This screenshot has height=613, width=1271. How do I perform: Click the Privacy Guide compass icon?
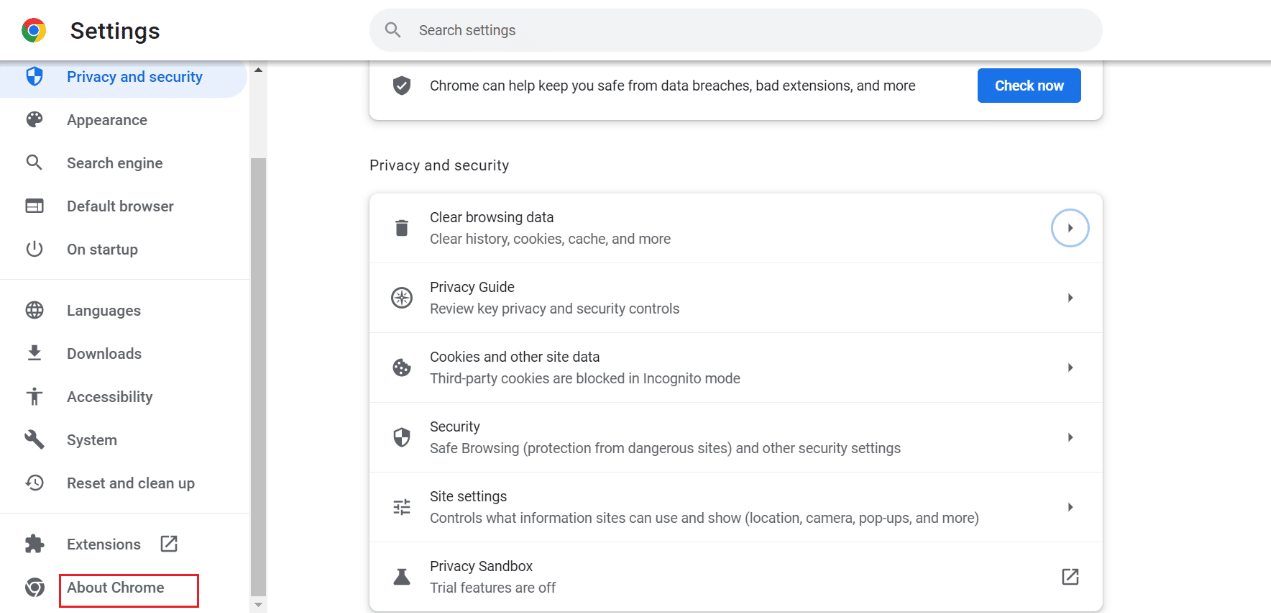click(x=402, y=298)
